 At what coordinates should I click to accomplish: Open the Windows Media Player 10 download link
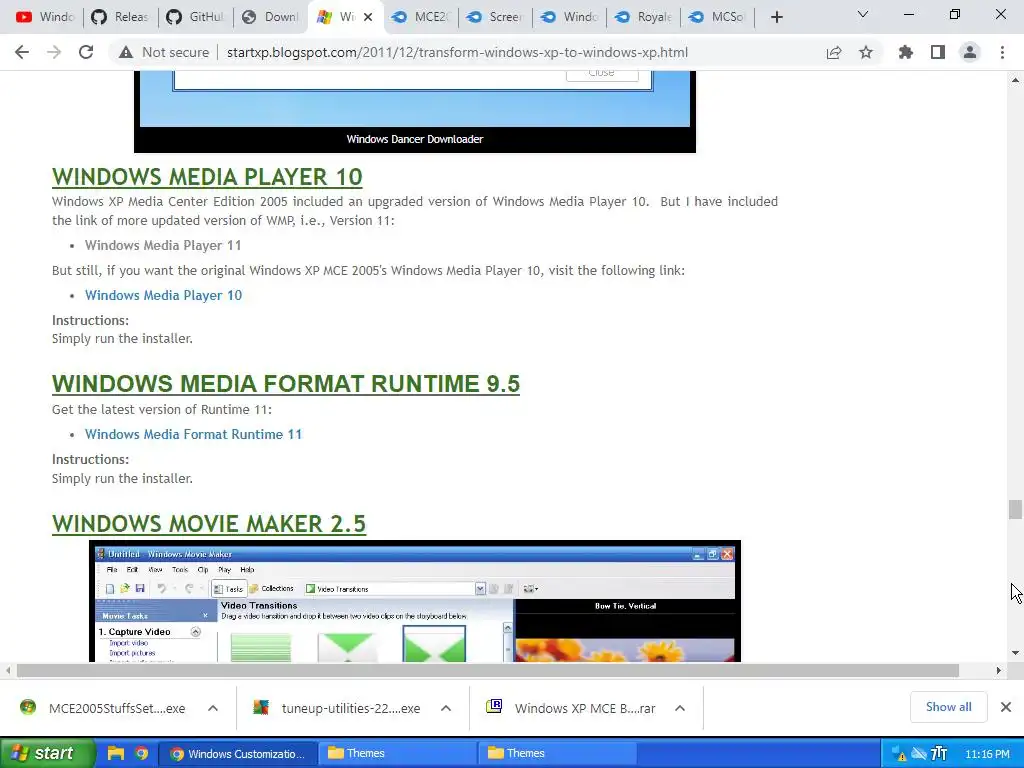tap(163, 295)
